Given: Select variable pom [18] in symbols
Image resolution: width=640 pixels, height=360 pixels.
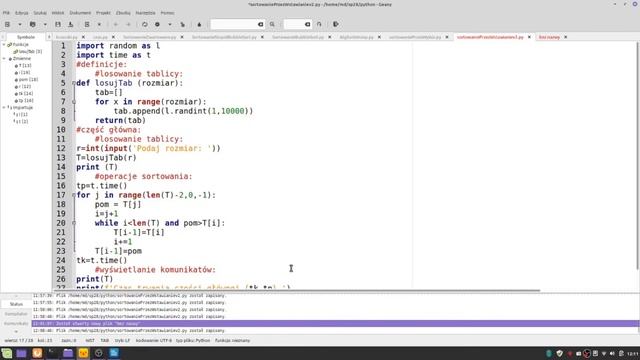Looking at the screenshot, I should point(26,80).
